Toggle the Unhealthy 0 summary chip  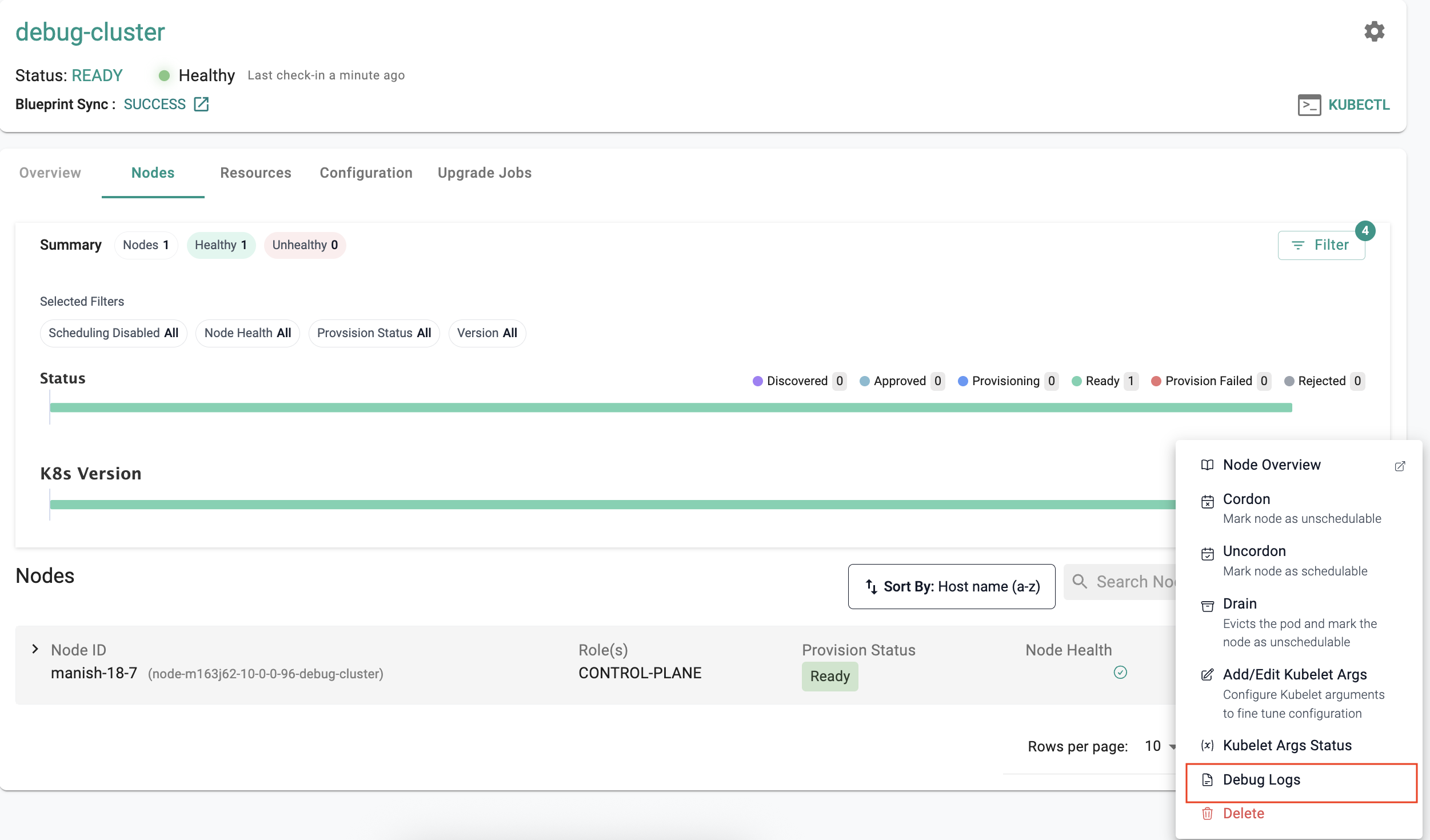(305, 245)
